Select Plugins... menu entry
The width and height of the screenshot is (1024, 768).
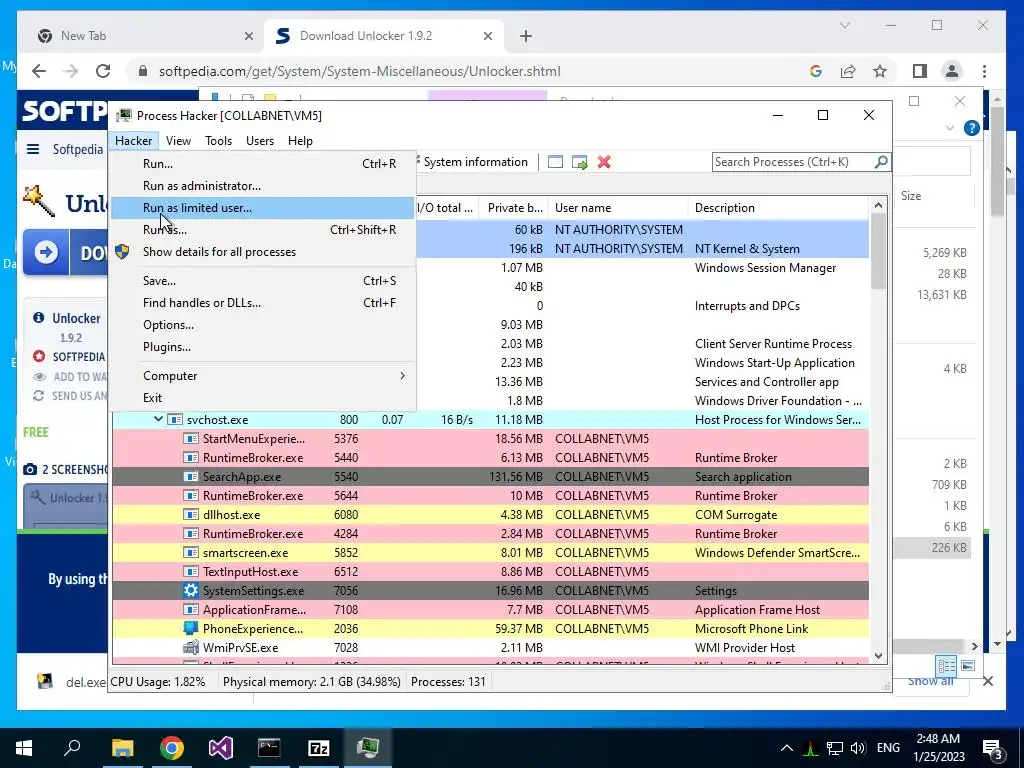(x=263, y=347)
